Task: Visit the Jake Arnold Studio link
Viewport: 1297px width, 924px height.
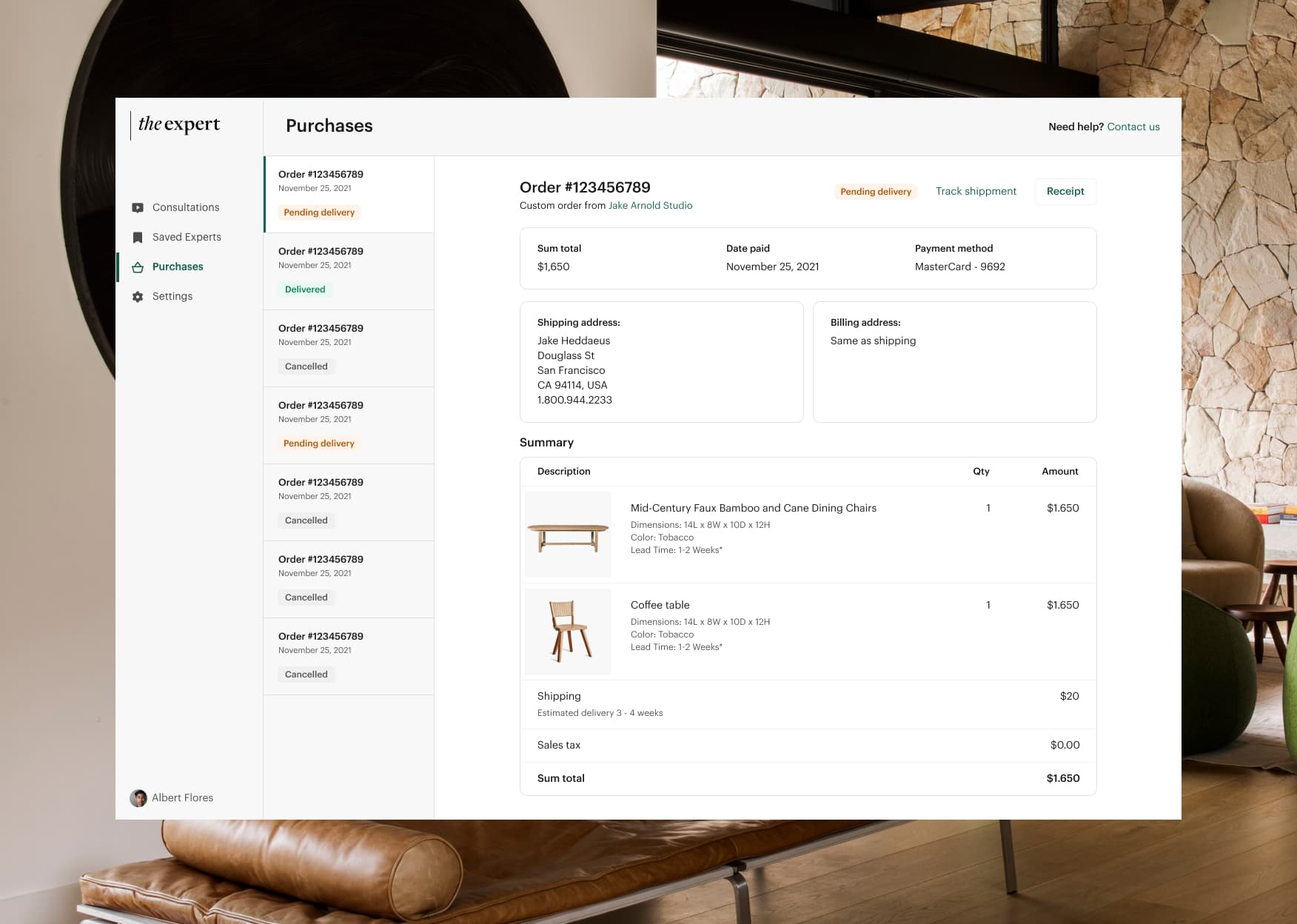Action: point(650,205)
